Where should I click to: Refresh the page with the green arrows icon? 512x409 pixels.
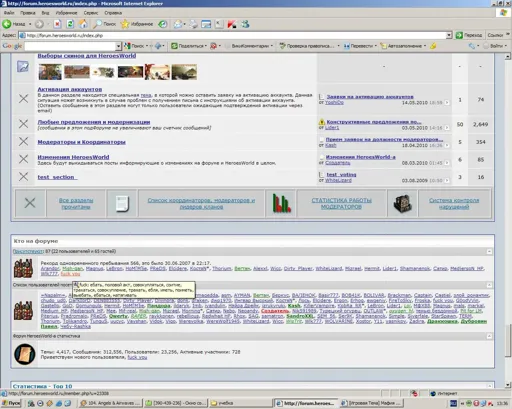point(70,24)
